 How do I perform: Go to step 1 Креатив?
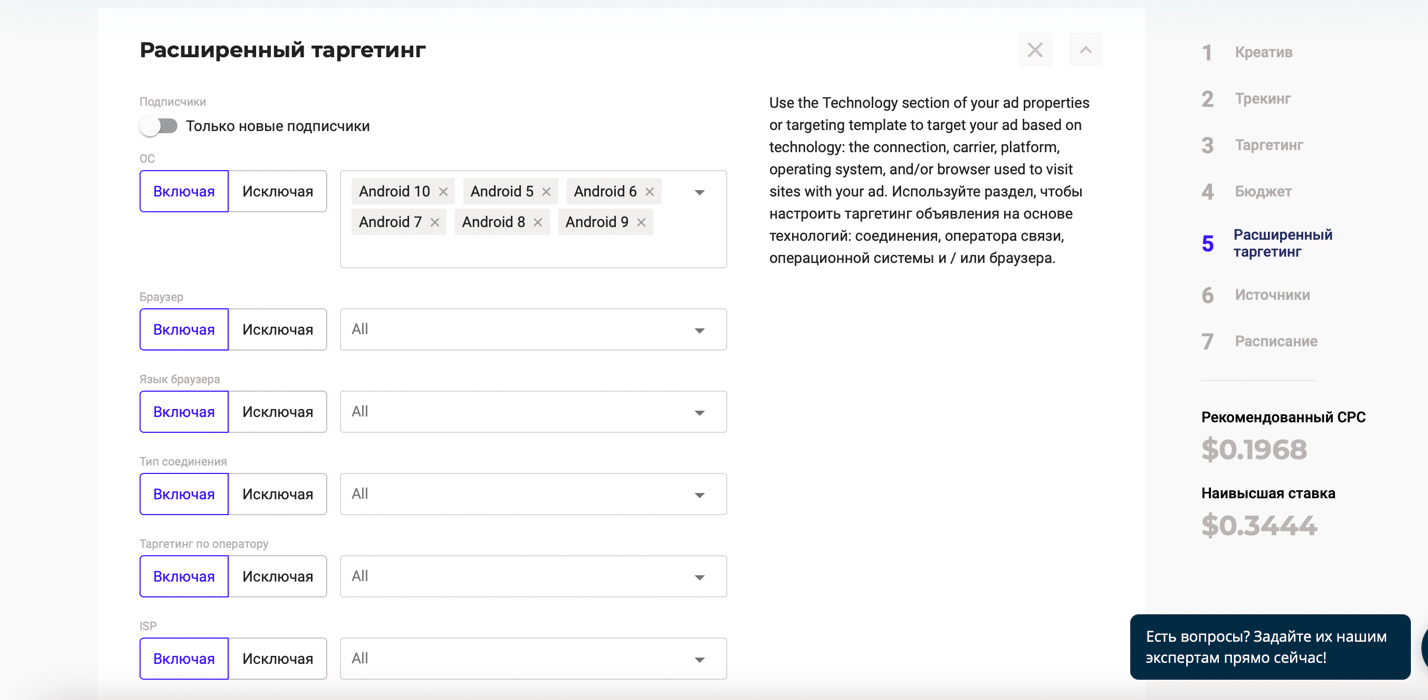[x=1262, y=52]
